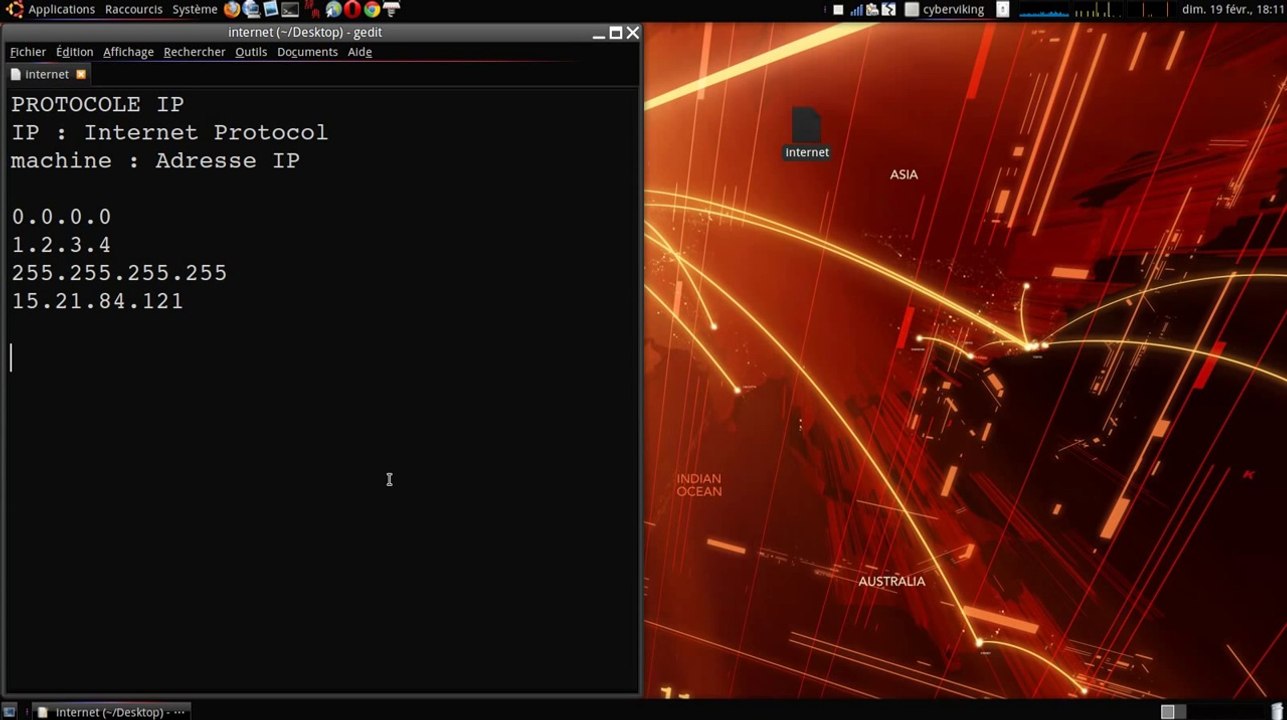
Task: Open the Aide menu
Action: [x=360, y=52]
